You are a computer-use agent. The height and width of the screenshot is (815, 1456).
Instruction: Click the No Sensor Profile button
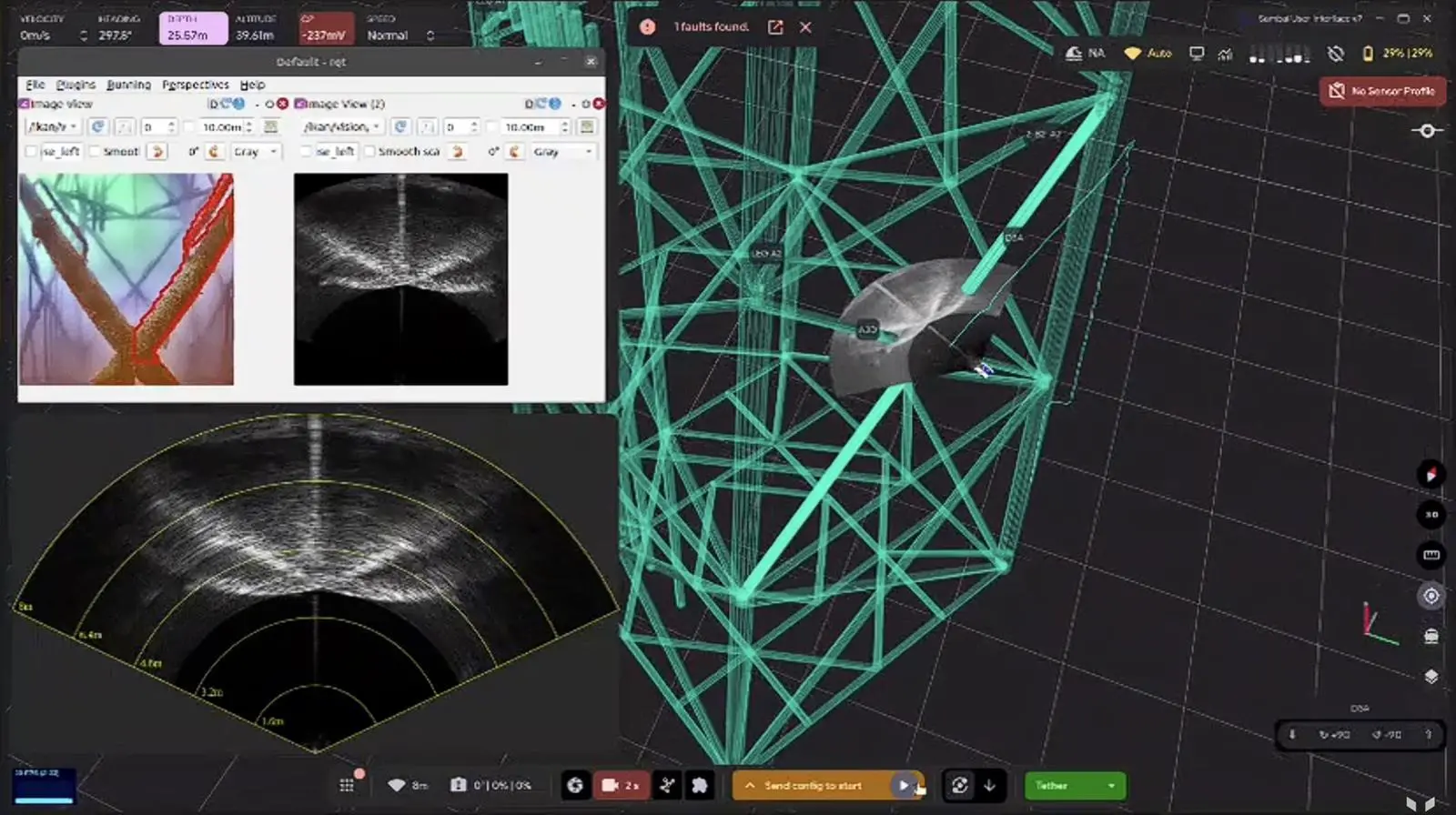pos(1382,91)
